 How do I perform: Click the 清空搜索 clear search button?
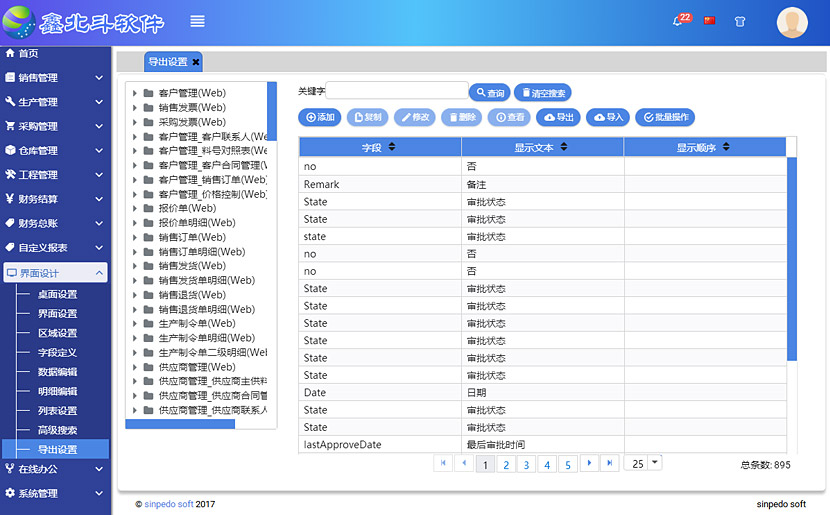(543, 93)
